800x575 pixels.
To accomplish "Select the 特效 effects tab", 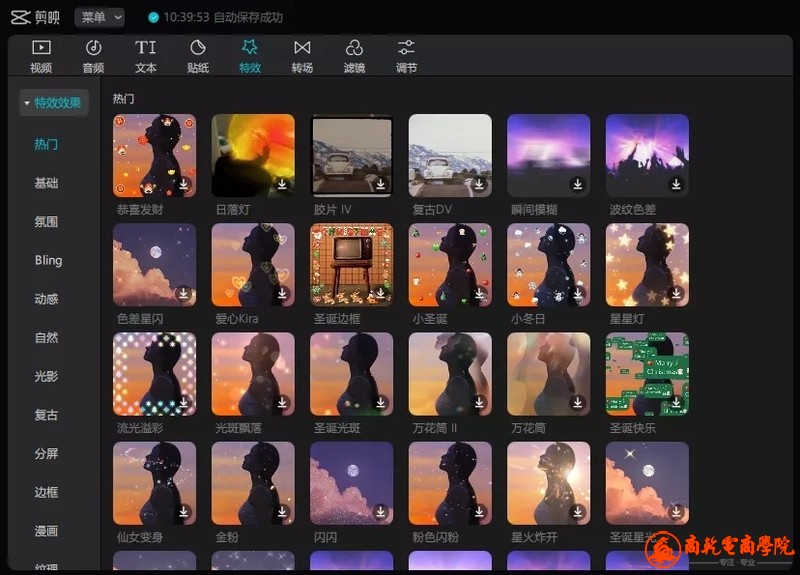I will (250, 56).
